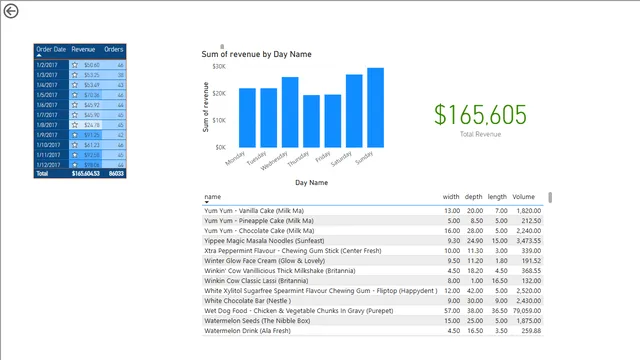Select star icon in the 1/12/2017 row

click(x=75, y=165)
